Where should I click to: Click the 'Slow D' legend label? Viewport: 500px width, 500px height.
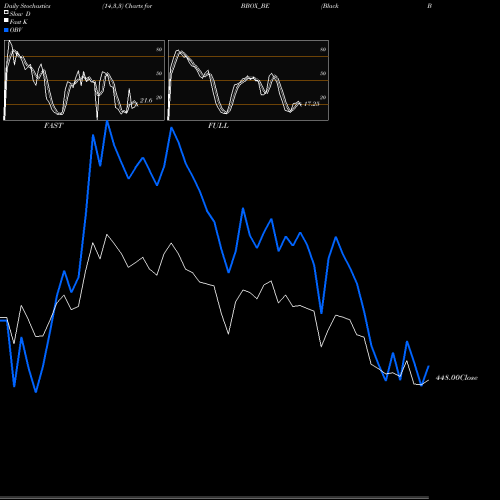tap(20, 14)
